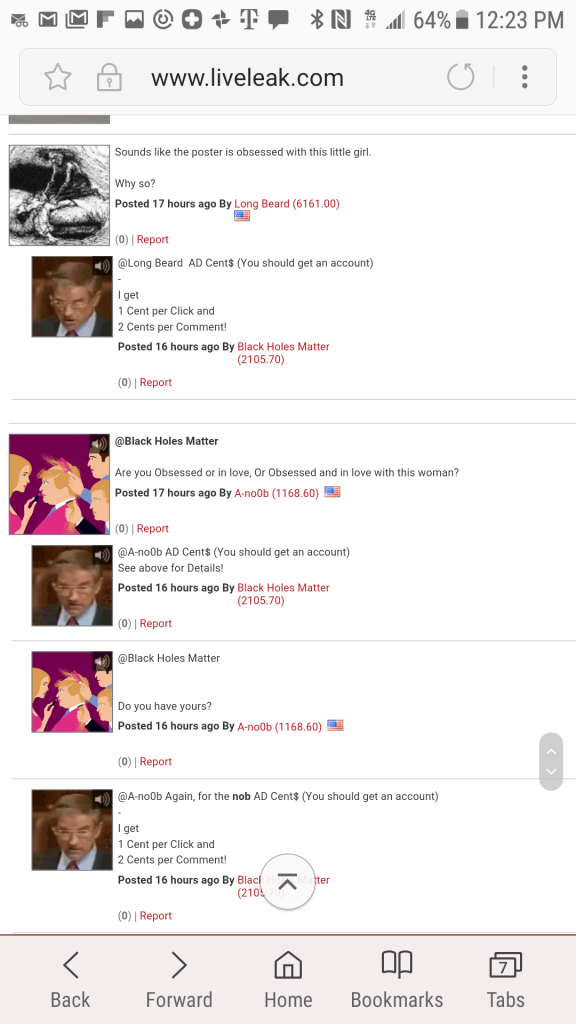Tap the fast scroll handle on right edge
Image resolution: width=576 pixels, height=1024 pixels.
click(551, 761)
